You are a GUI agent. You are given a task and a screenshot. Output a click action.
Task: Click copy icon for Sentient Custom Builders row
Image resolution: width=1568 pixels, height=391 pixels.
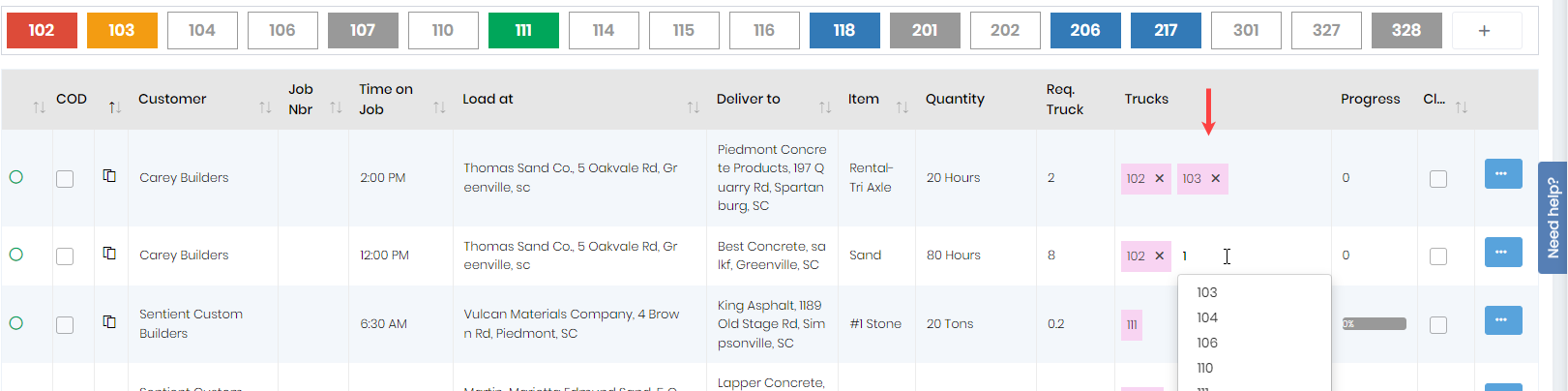(109, 321)
